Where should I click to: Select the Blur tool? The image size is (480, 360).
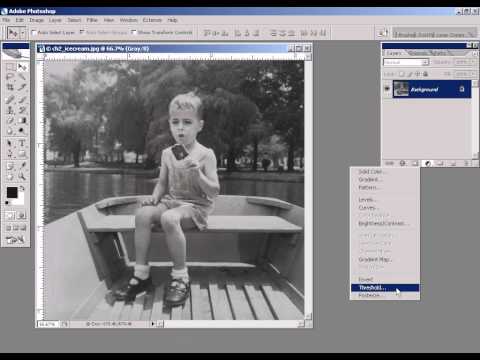(x=10, y=130)
